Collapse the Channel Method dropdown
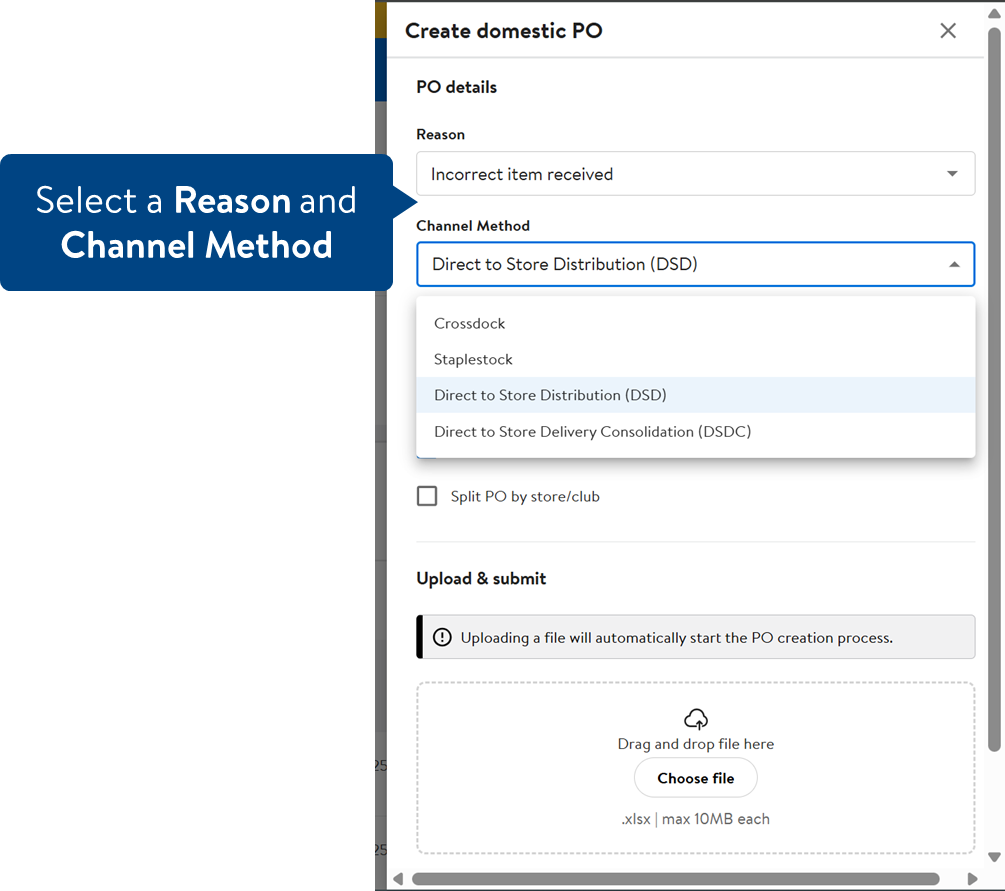Image resolution: width=1005 pixels, height=891 pixels. pyautogui.click(x=695, y=264)
